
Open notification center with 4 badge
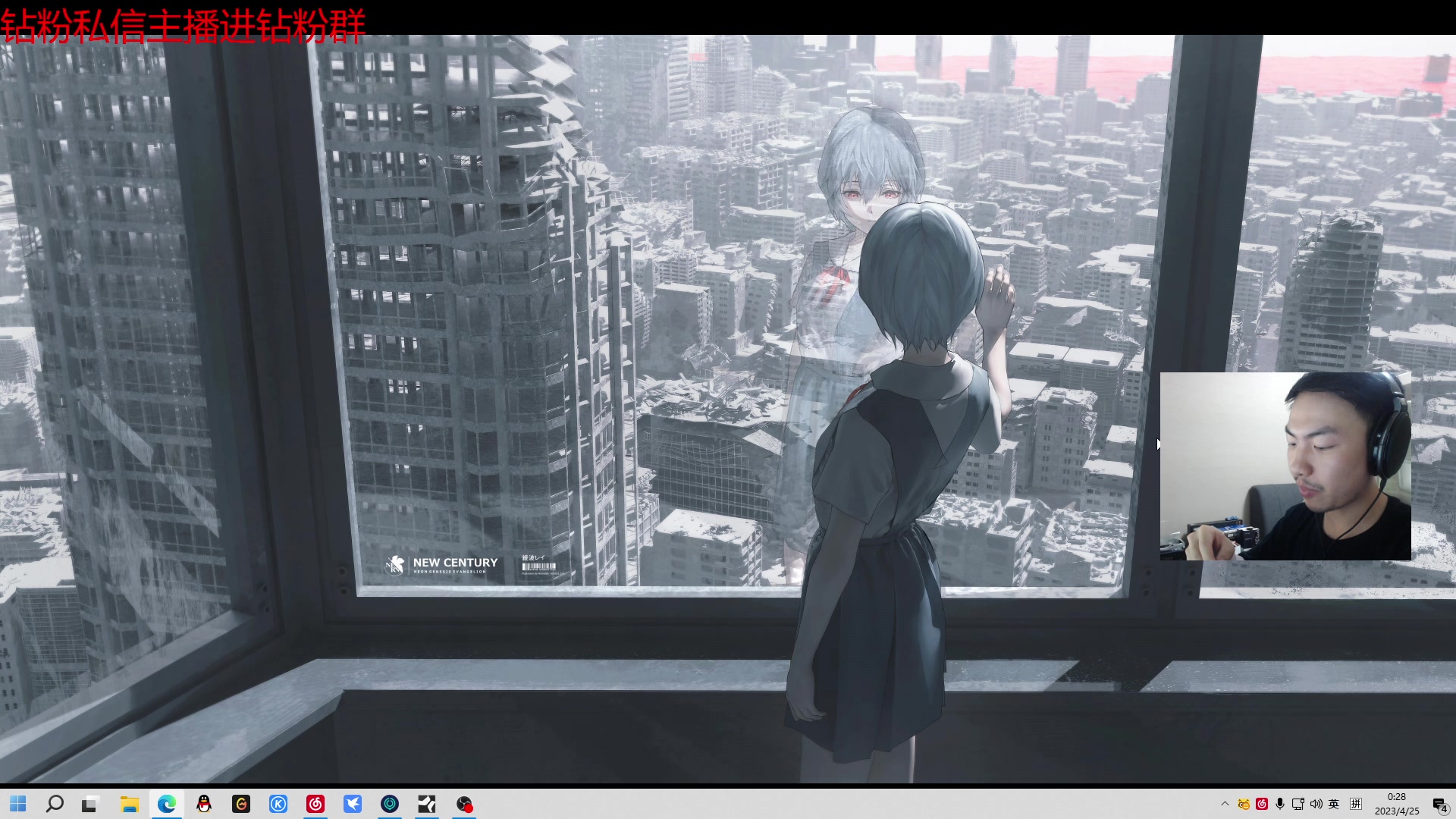pyautogui.click(x=1439, y=805)
